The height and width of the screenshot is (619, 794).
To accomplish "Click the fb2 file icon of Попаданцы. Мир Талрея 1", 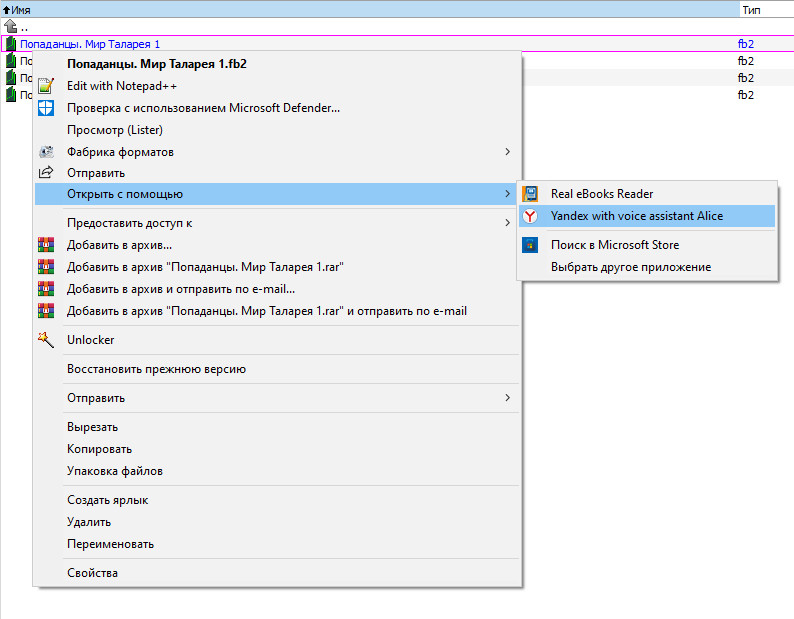I will click(11, 44).
